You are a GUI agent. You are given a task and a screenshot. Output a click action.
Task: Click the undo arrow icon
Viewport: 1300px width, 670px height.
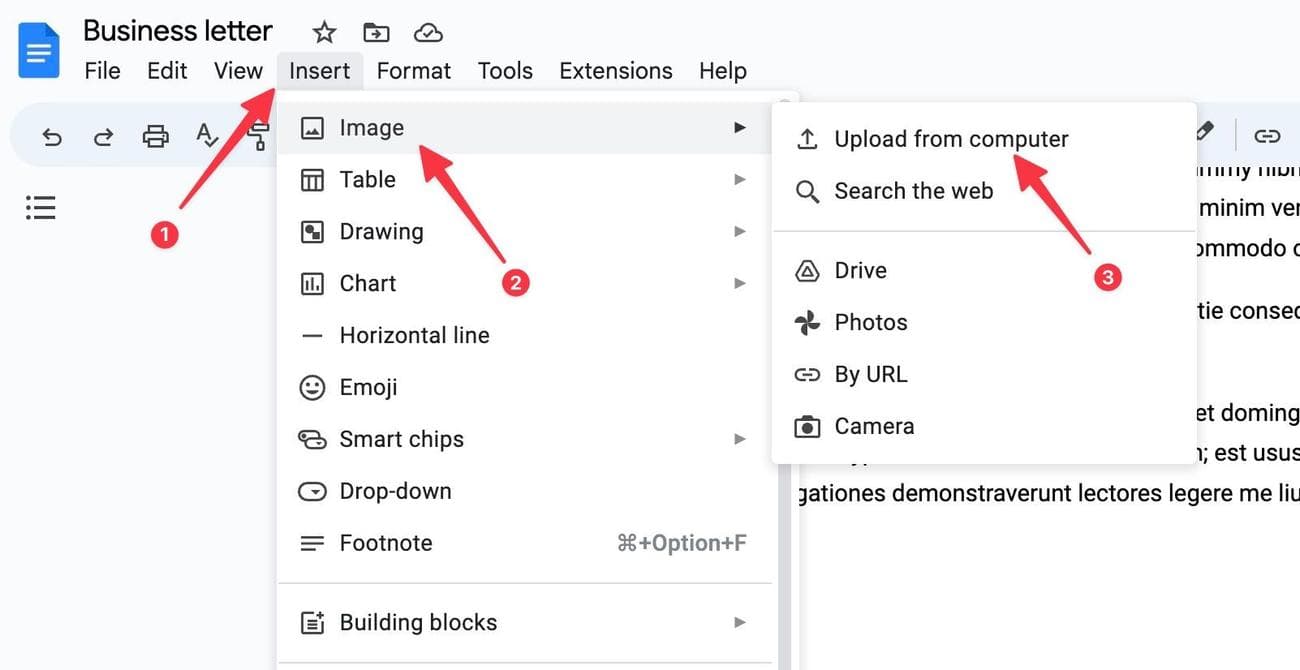[52, 137]
